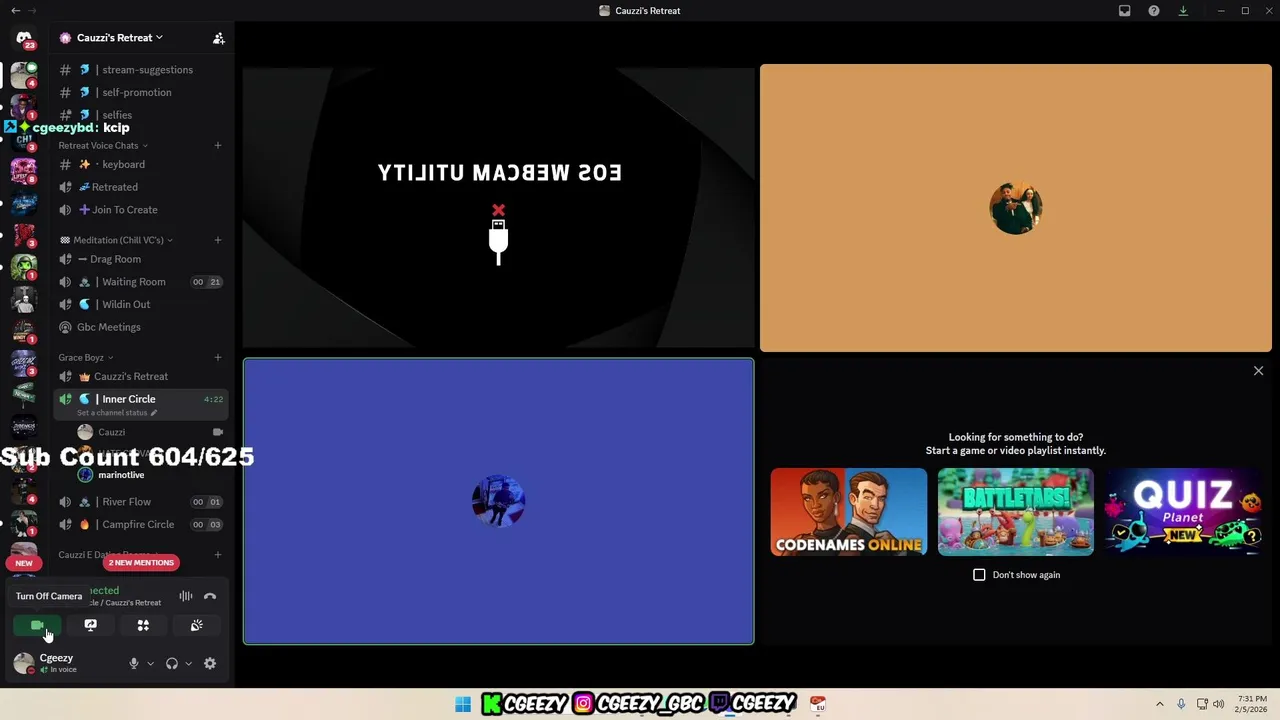Select the blue participant video tile
The image size is (1280, 720).
tap(498, 501)
